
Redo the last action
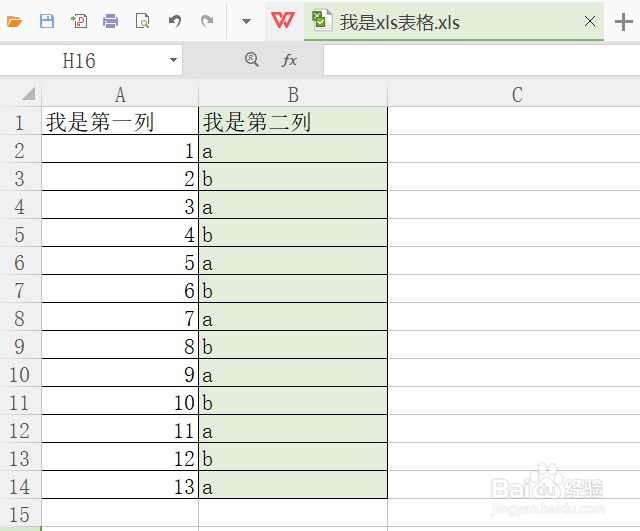[x=207, y=21]
